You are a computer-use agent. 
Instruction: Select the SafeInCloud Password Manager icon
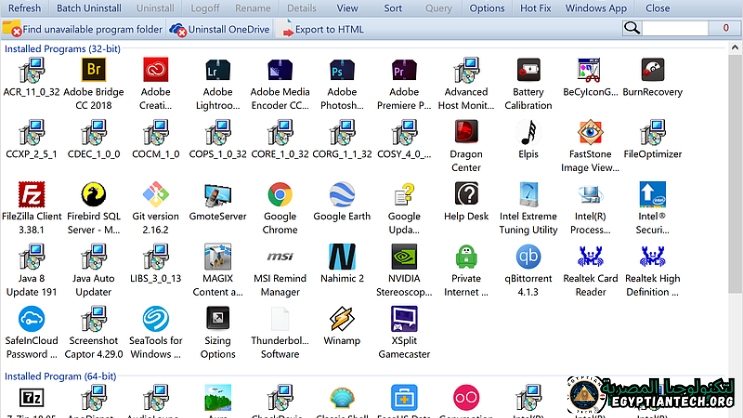[31, 318]
